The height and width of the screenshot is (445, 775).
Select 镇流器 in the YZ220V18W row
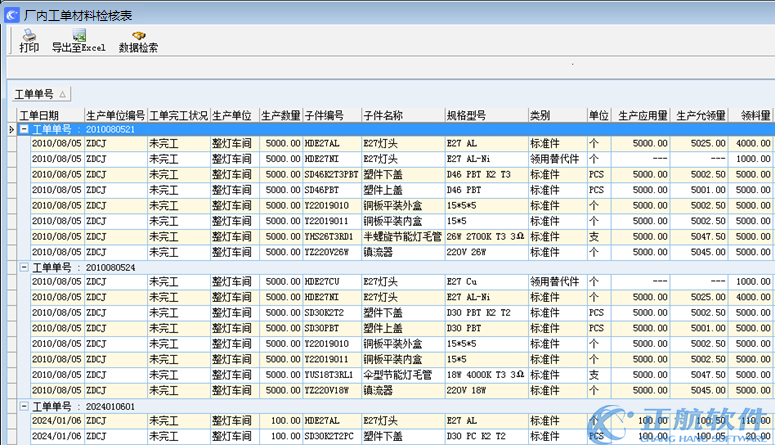(x=403, y=391)
